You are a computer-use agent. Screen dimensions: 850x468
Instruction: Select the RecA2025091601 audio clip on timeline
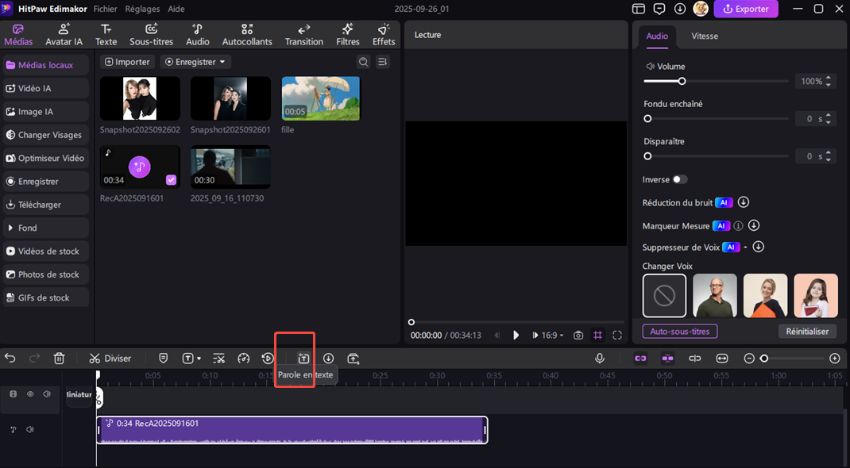(x=292, y=430)
